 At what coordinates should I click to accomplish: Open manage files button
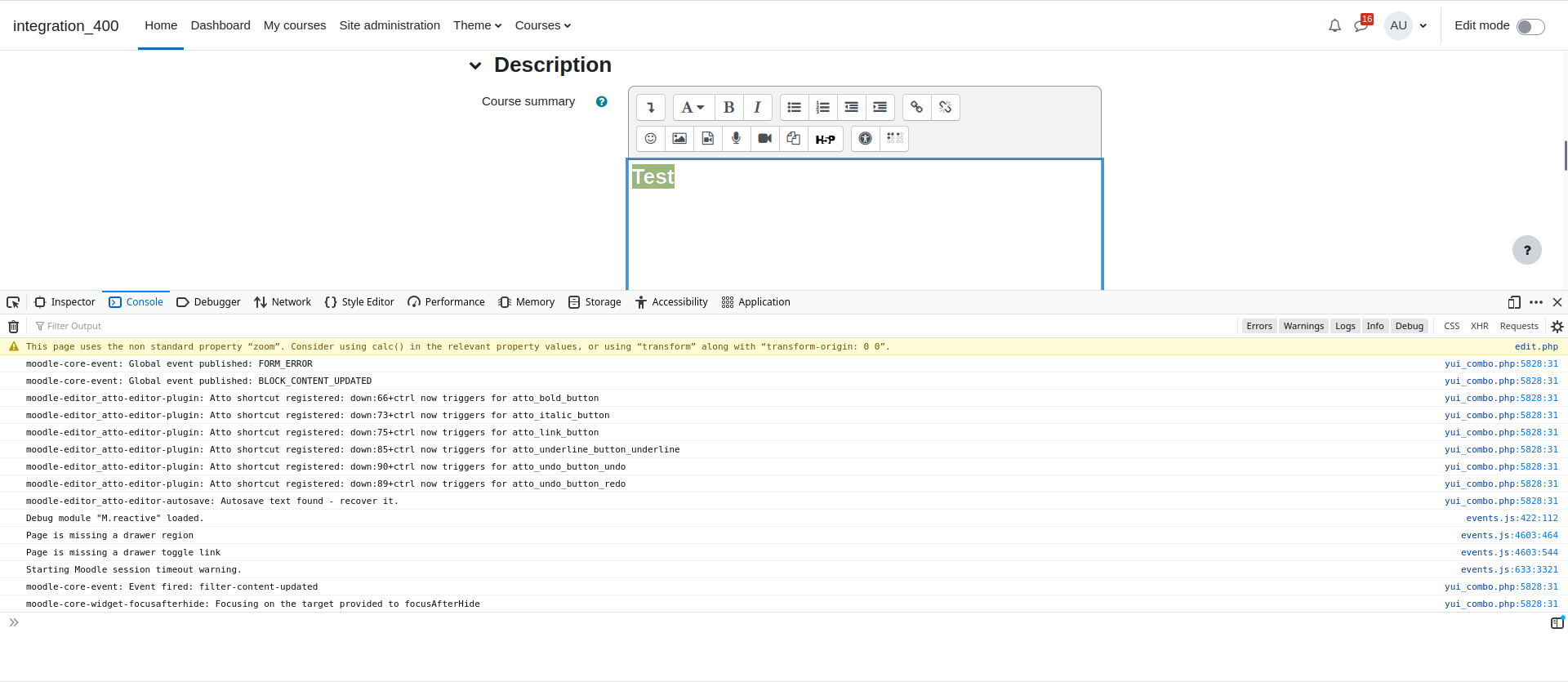(794, 138)
